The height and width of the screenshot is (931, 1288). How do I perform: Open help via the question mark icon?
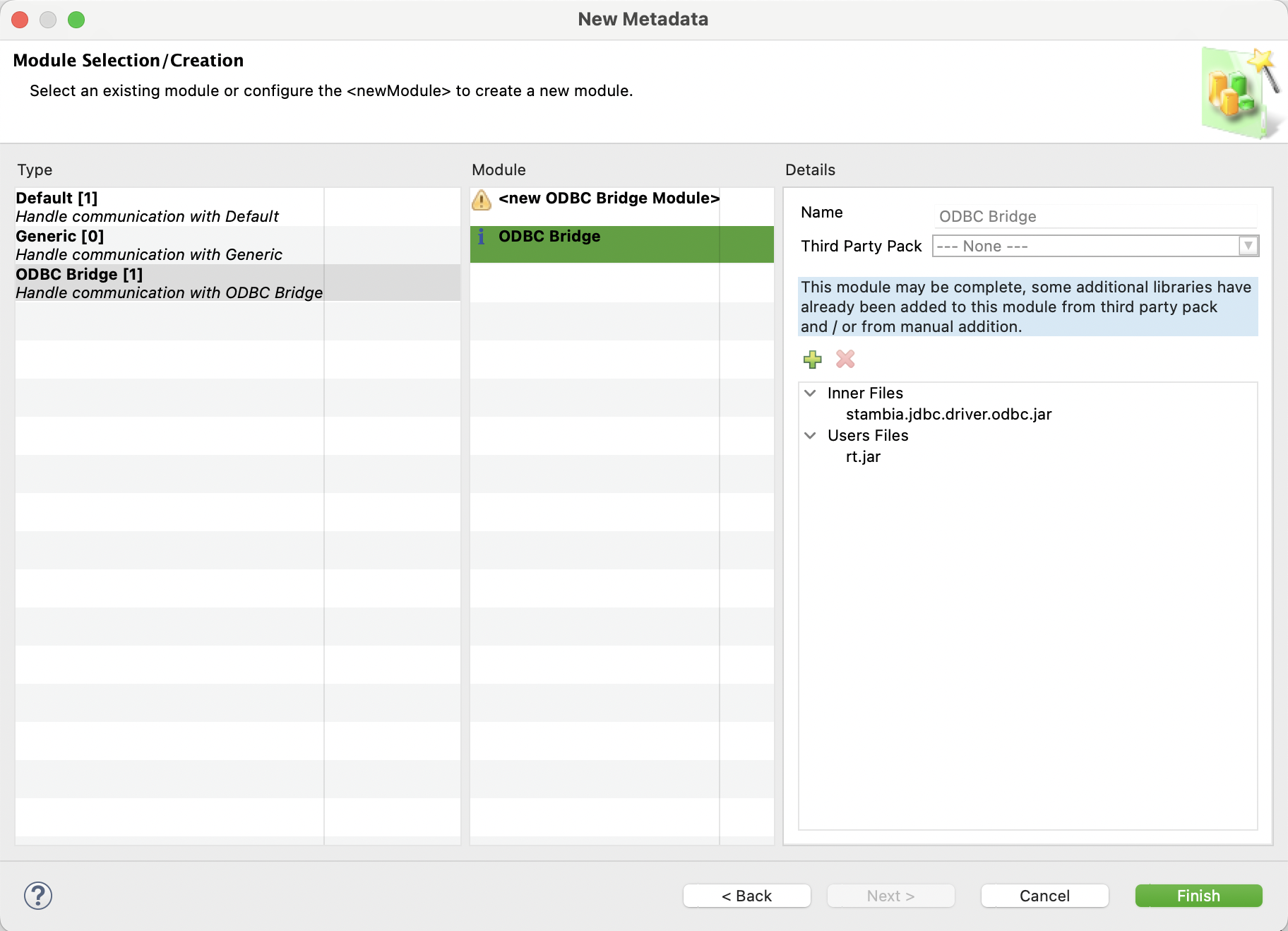click(x=37, y=895)
